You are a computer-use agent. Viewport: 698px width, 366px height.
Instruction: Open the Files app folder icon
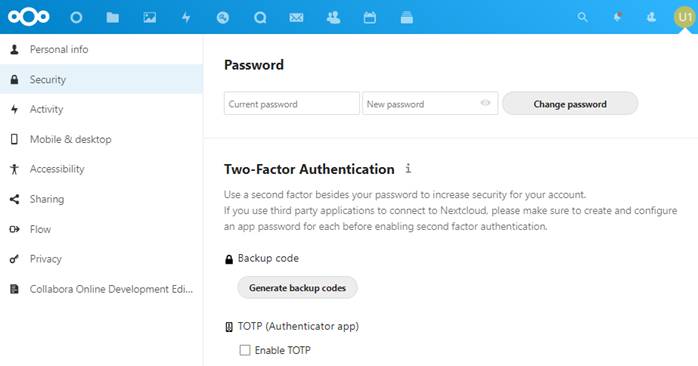pos(113,17)
